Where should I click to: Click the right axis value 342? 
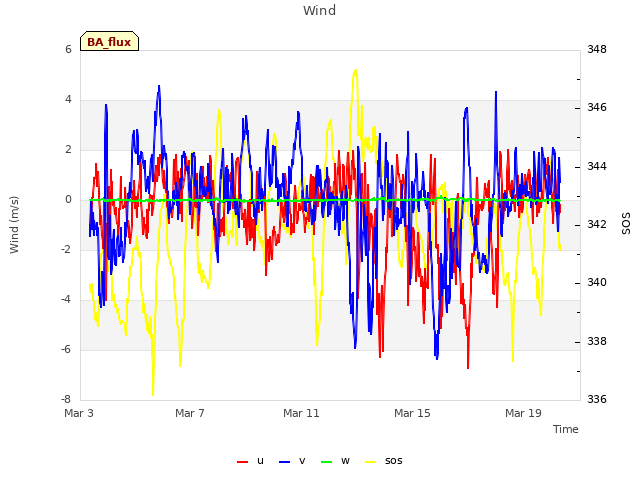point(597,224)
